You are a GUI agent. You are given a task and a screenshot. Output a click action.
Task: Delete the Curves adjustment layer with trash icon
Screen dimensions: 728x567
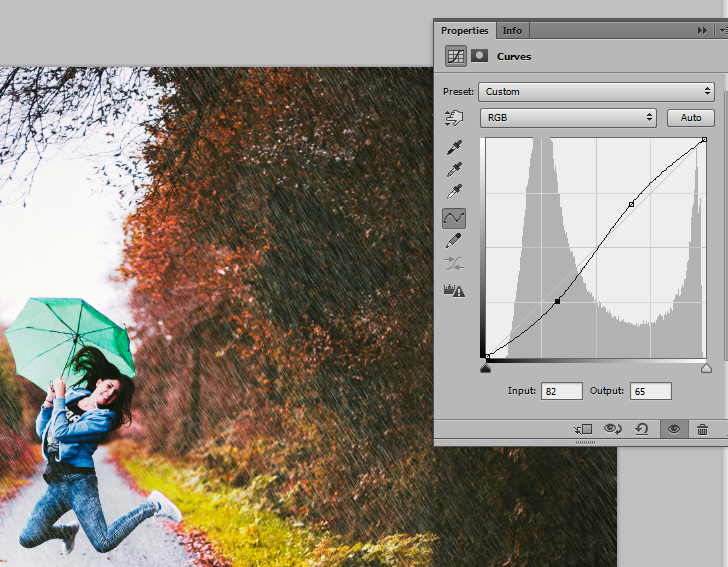pos(703,429)
